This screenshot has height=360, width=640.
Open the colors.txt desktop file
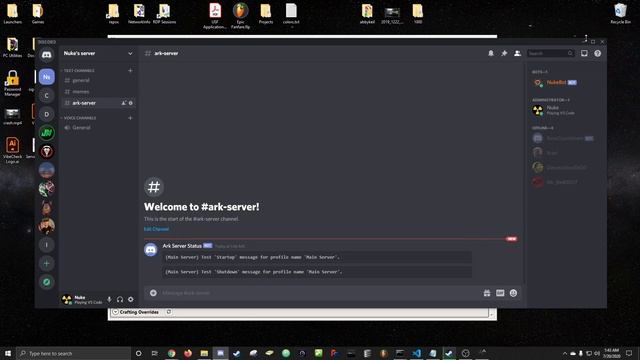coord(291,14)
